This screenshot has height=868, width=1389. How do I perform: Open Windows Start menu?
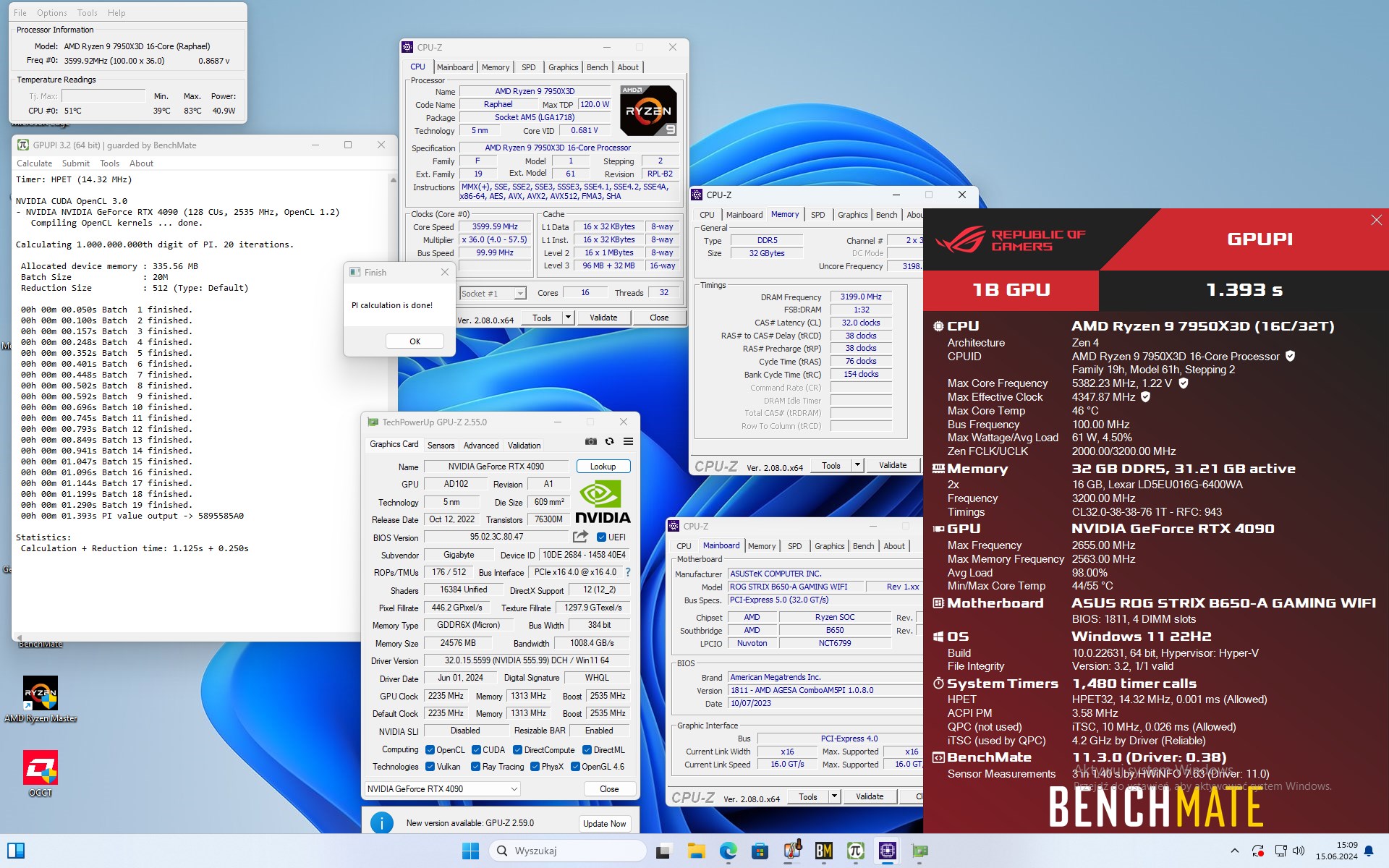[x=470, y=851]
